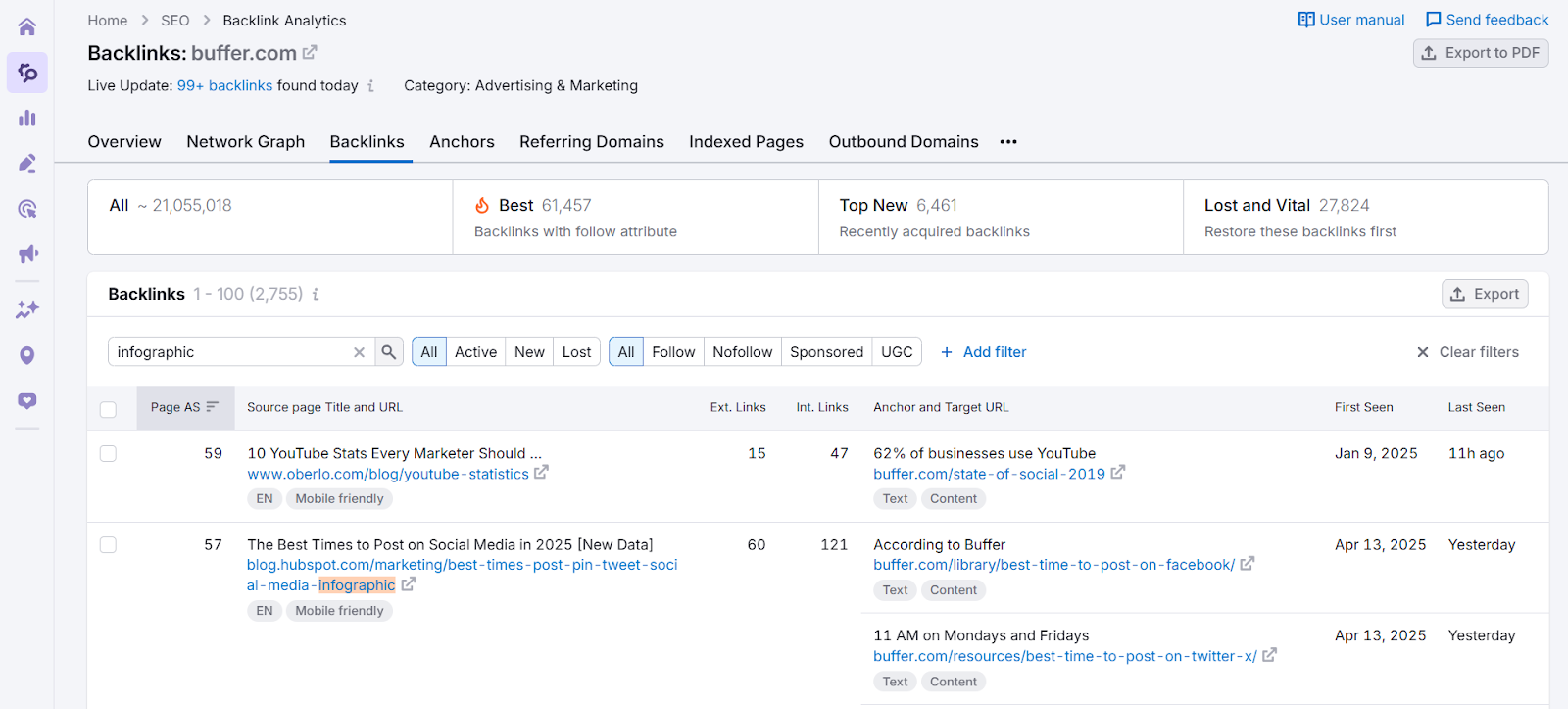This screenshot has width=1568, height=709.
Task: Switch to the Outbound Domains tab
Action: point(904,142)
